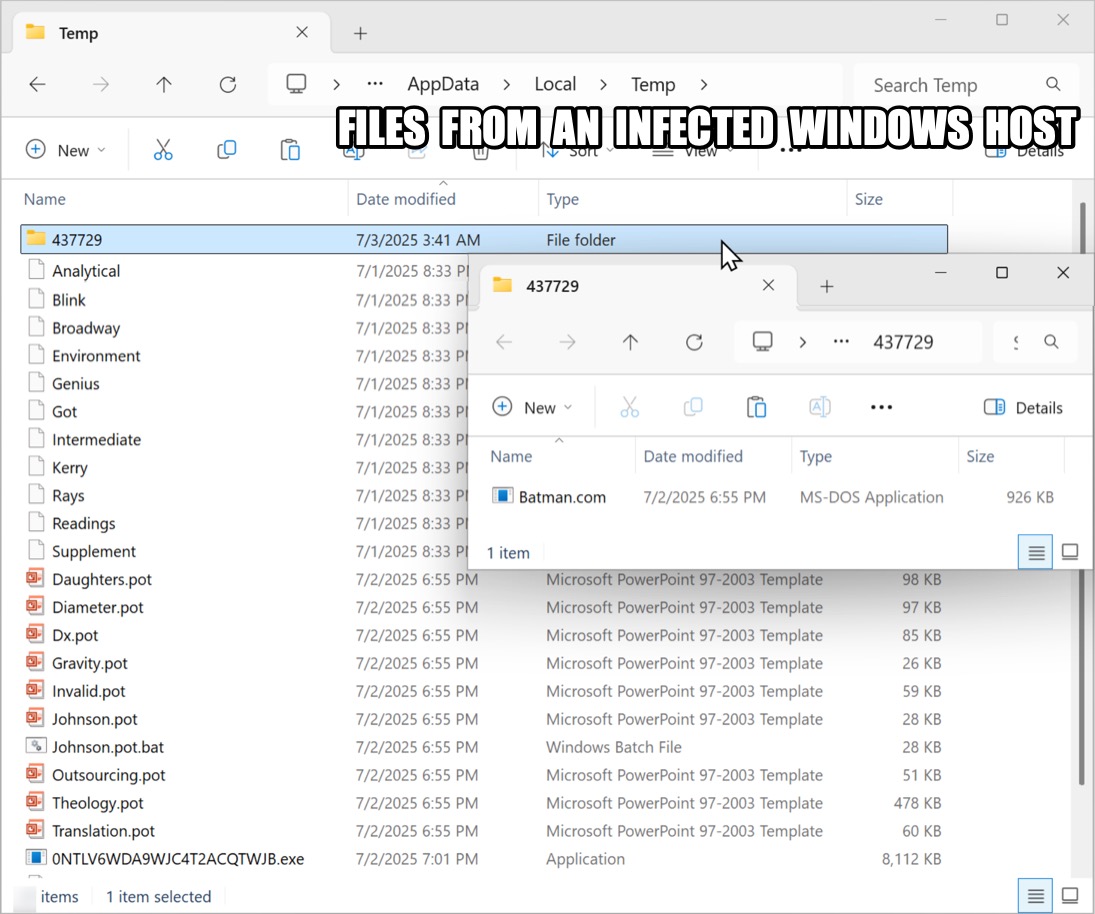Open new tab in Temp window

(360, 33)
